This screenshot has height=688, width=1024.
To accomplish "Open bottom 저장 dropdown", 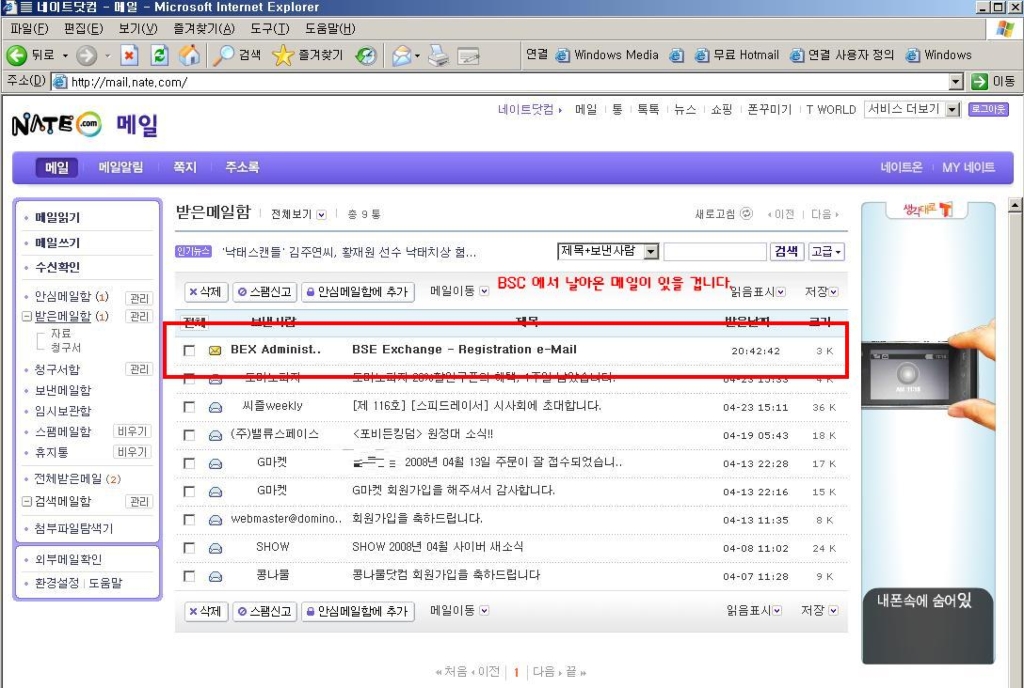I will pyautogui.click(x=833, y=611).
